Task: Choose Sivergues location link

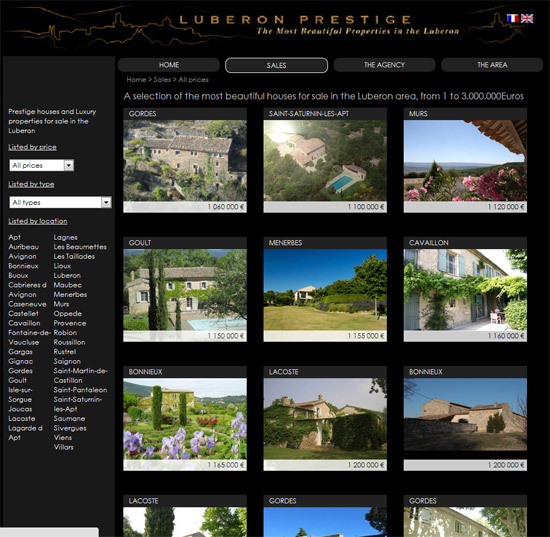Action: [x=70, y=428]
